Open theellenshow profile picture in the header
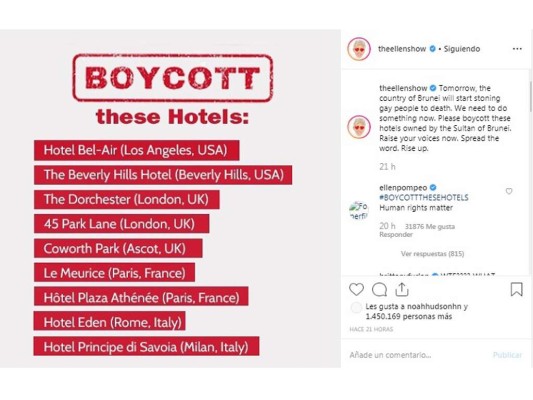Viewport: 533px width, 400px height. pos(359,49)
